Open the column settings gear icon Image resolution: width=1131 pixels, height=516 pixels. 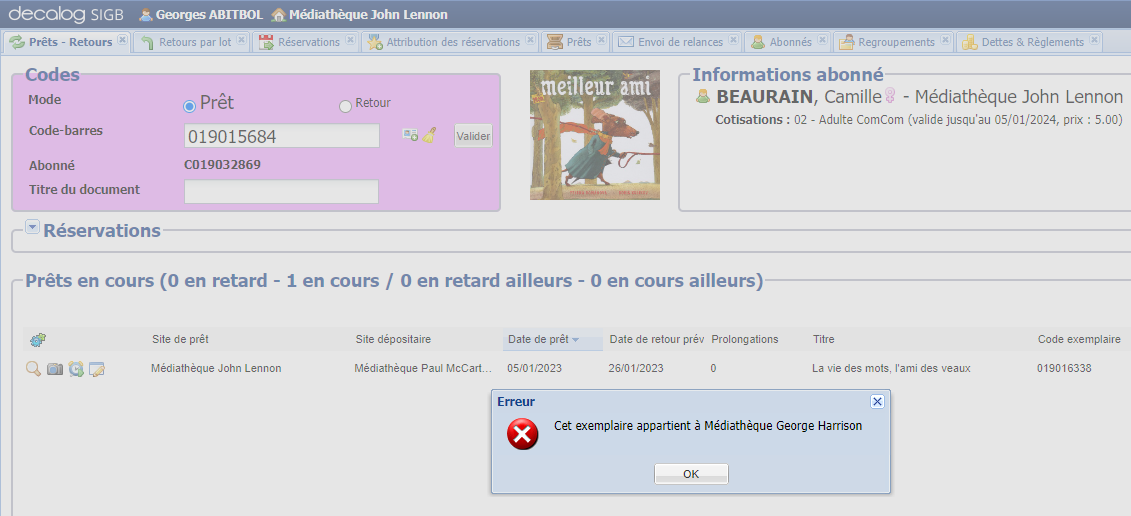tap(38, 340)
